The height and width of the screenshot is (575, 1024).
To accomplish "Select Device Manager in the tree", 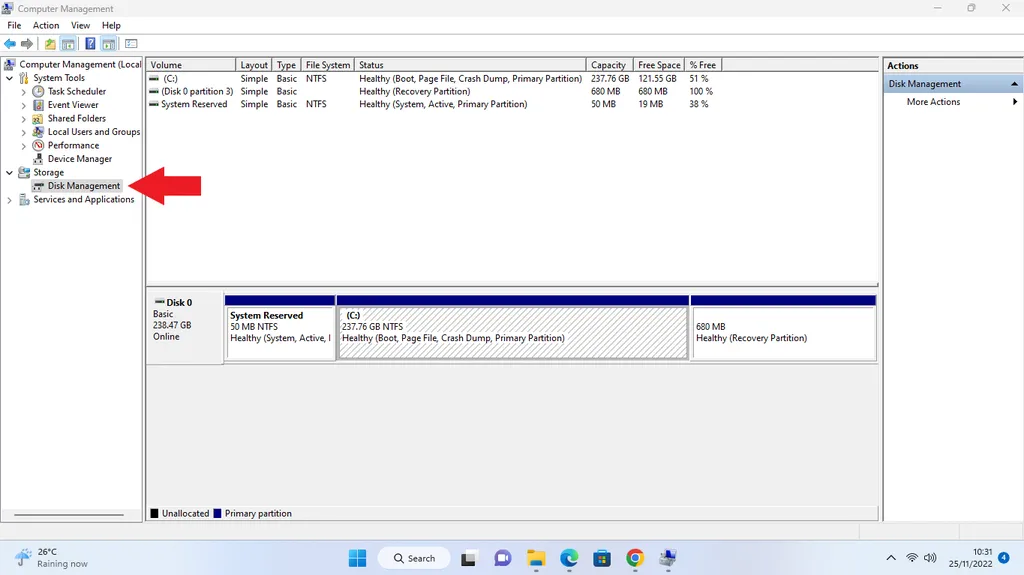I will point(80,159).
